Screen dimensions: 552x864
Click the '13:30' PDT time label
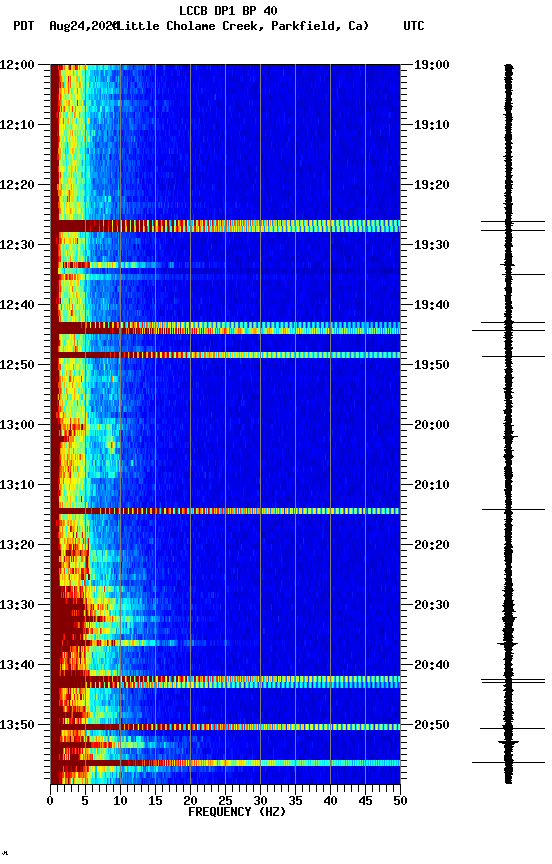17,605
